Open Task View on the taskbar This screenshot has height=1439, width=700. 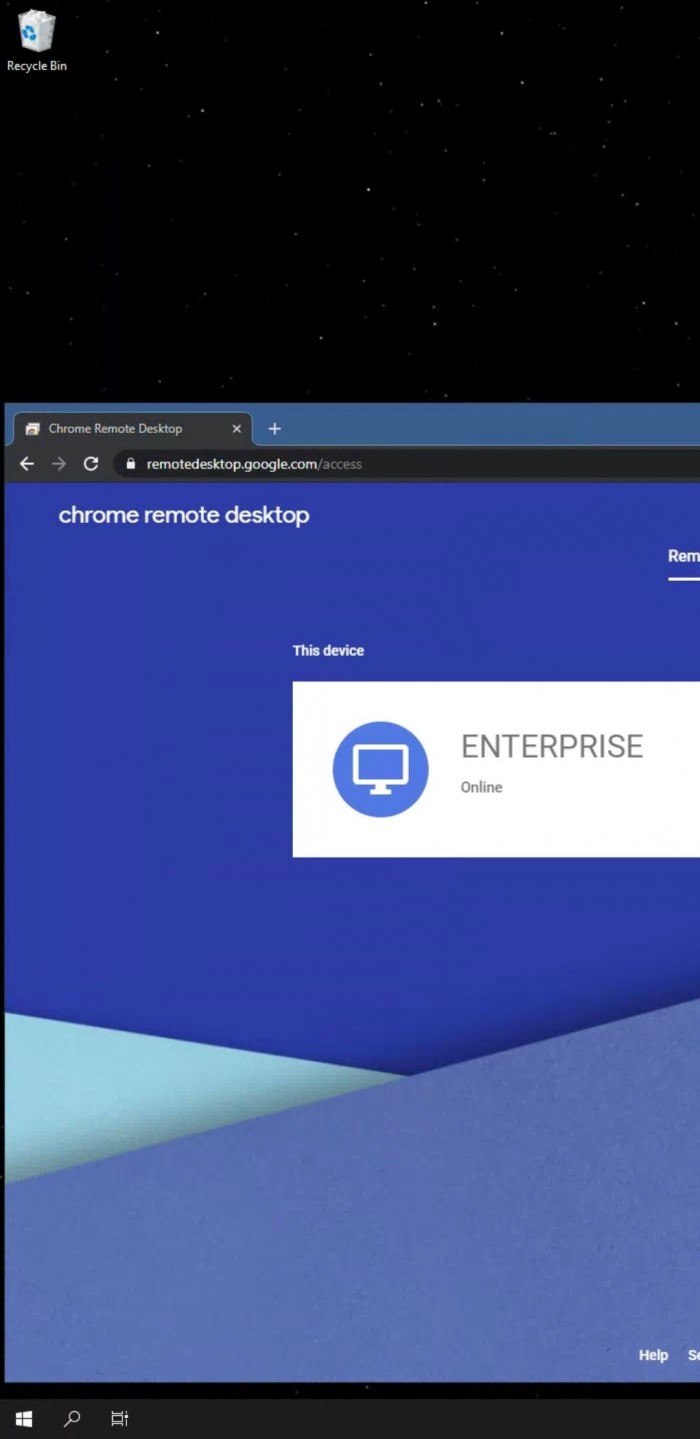pyautogui.click(x=119, y=1418)
